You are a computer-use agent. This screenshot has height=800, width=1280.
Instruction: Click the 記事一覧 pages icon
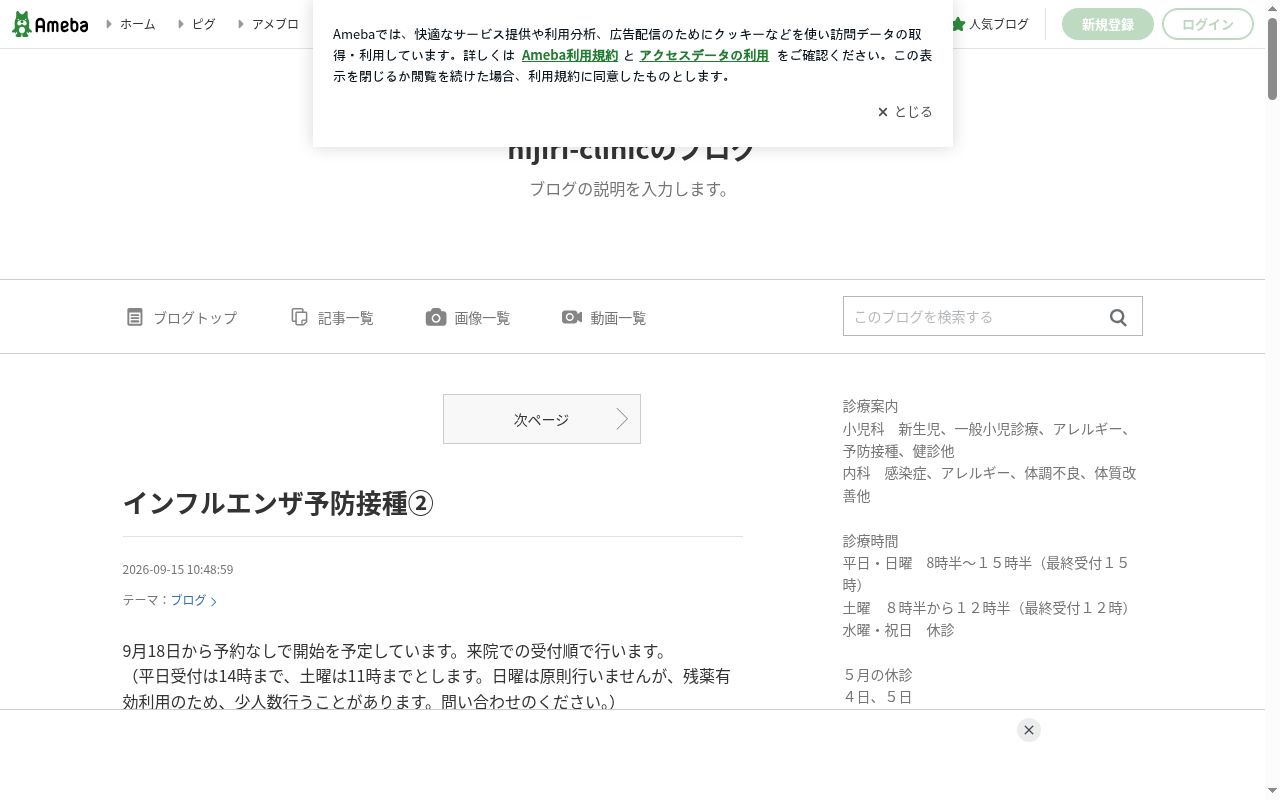(299, 317)
